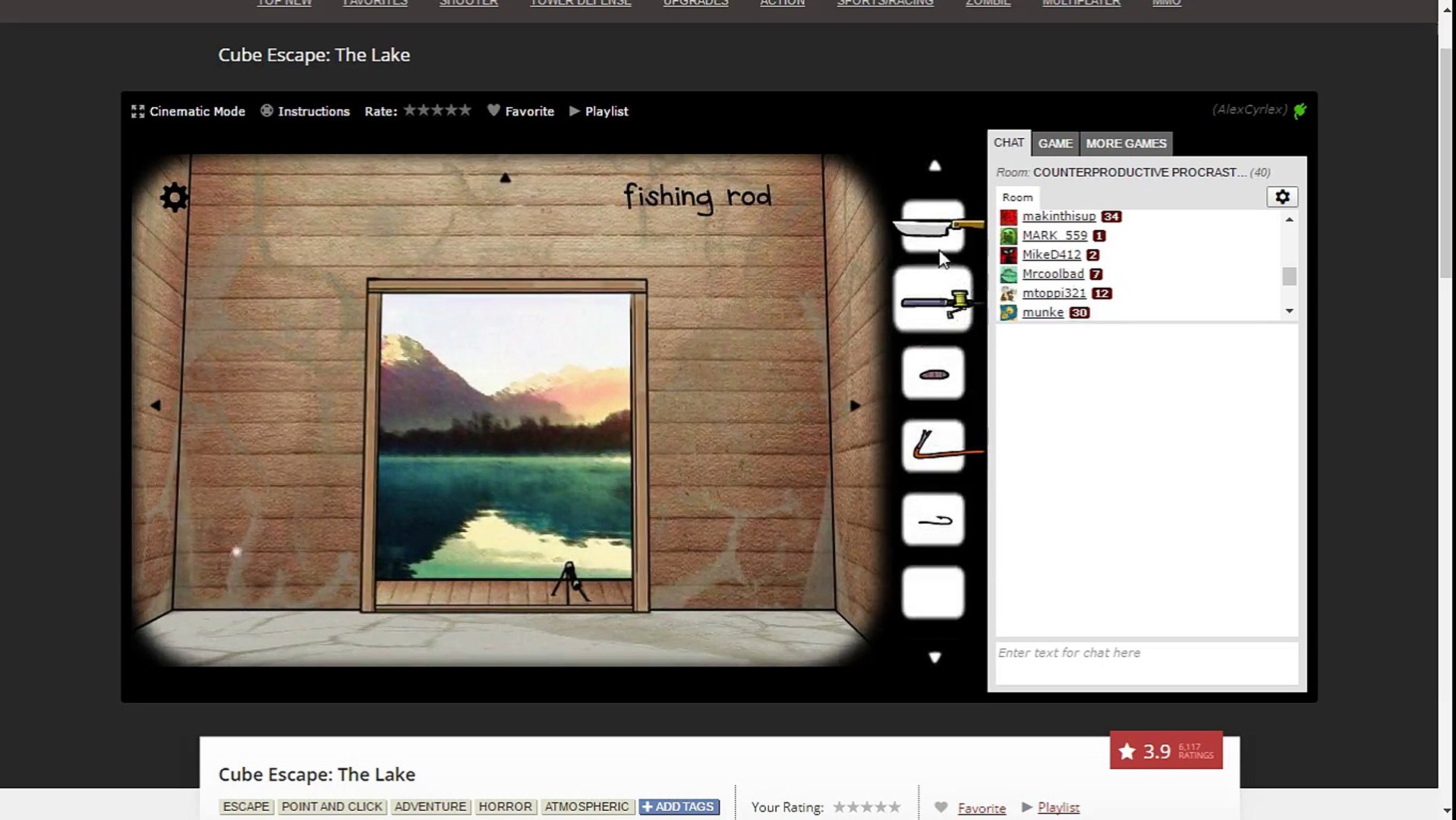The image size is (1456, 820).
Task: Select the knife in the inventory
Action: 933,226
